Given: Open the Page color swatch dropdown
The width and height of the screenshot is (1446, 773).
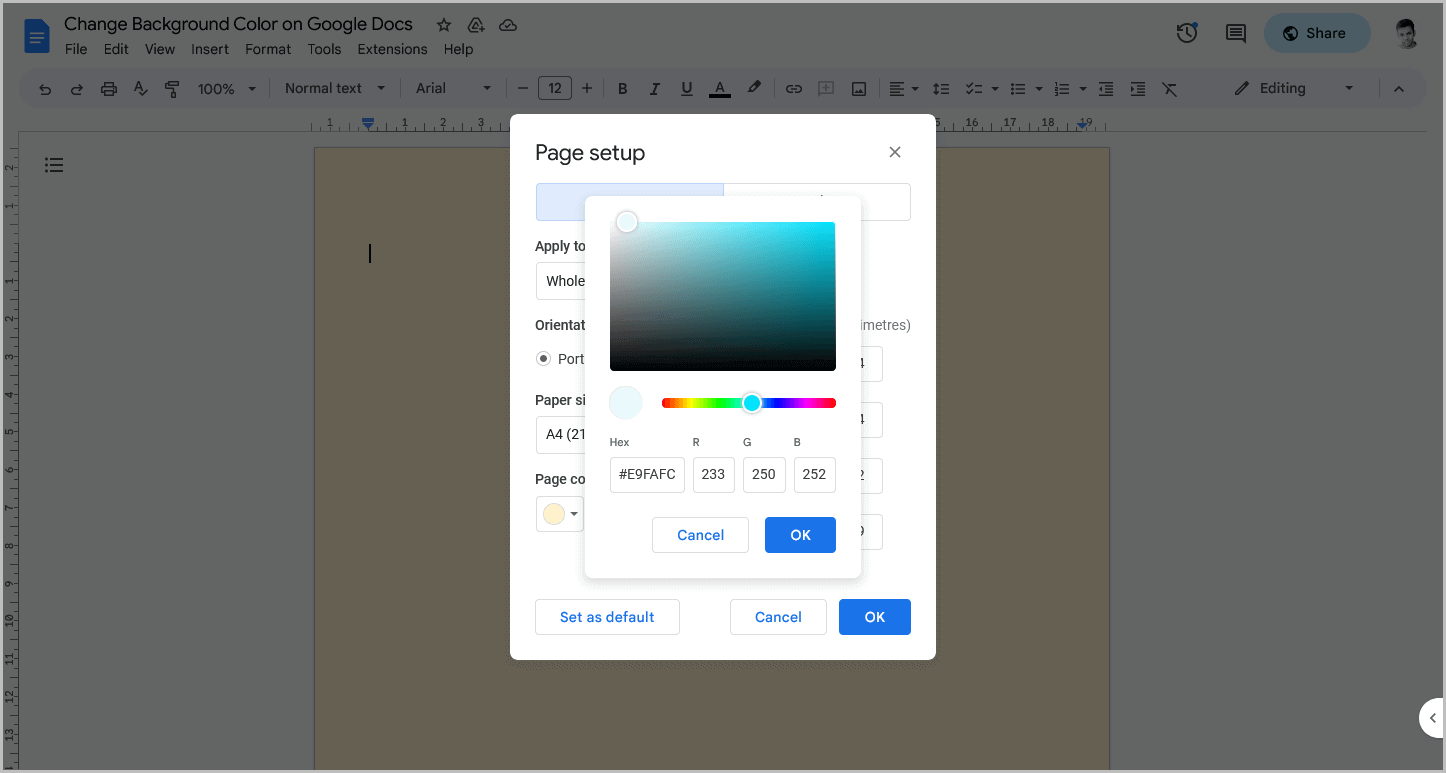Looking at the screenshot, I should pos(560,514).
